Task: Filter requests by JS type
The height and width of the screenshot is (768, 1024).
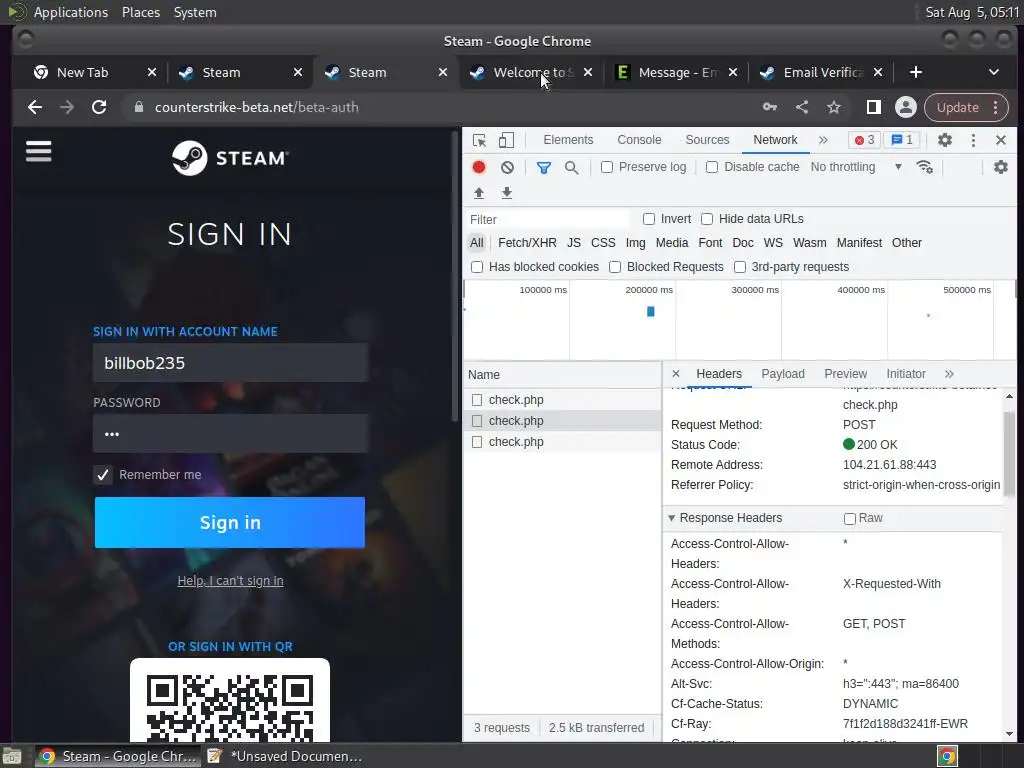Action: click(574, 243)
